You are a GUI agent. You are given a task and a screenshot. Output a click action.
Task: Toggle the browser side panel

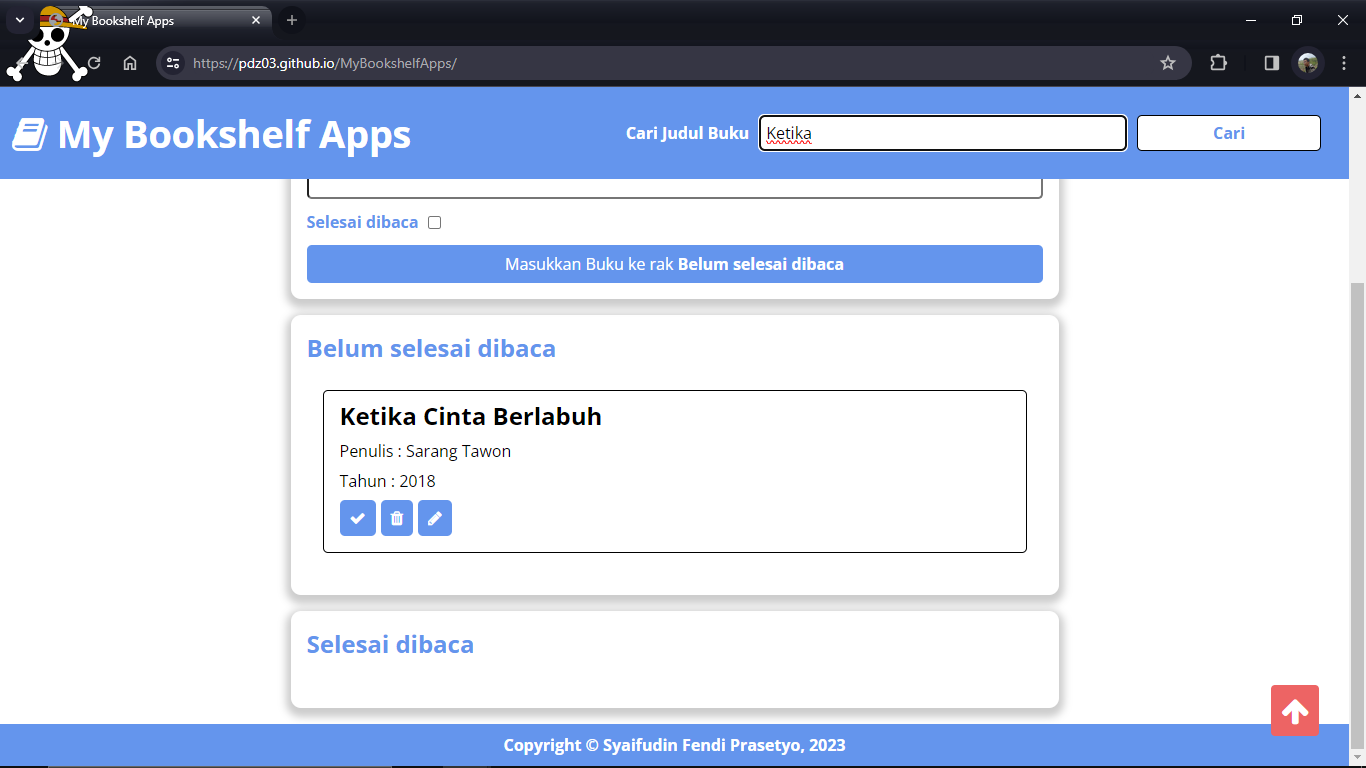pos(1272,63)
